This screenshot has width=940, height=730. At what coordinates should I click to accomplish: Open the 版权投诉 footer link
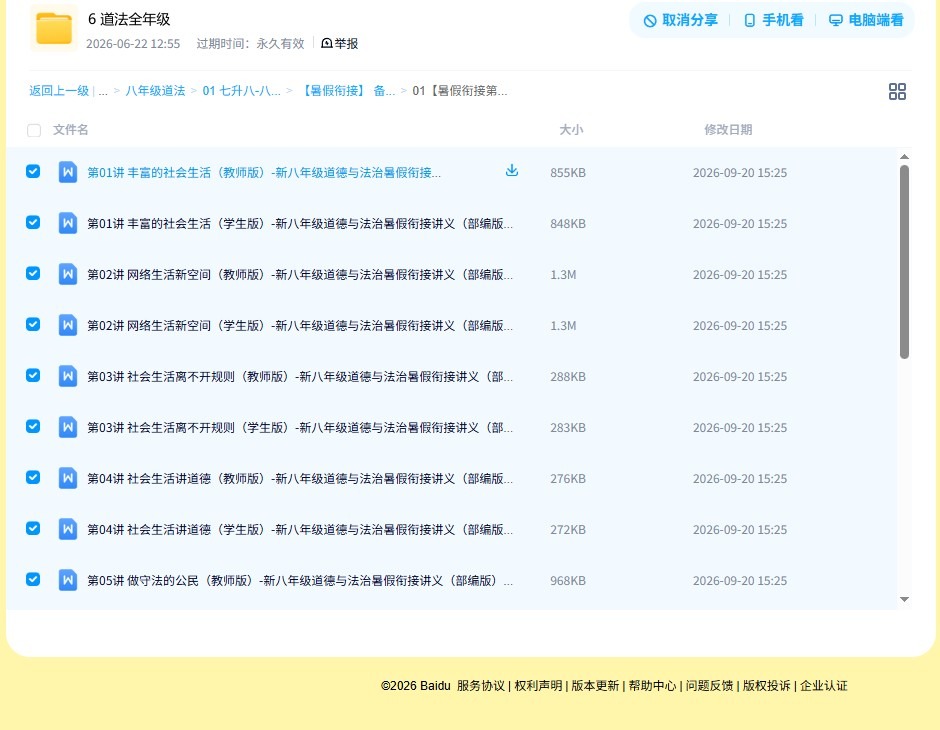(x=766, y=685)
